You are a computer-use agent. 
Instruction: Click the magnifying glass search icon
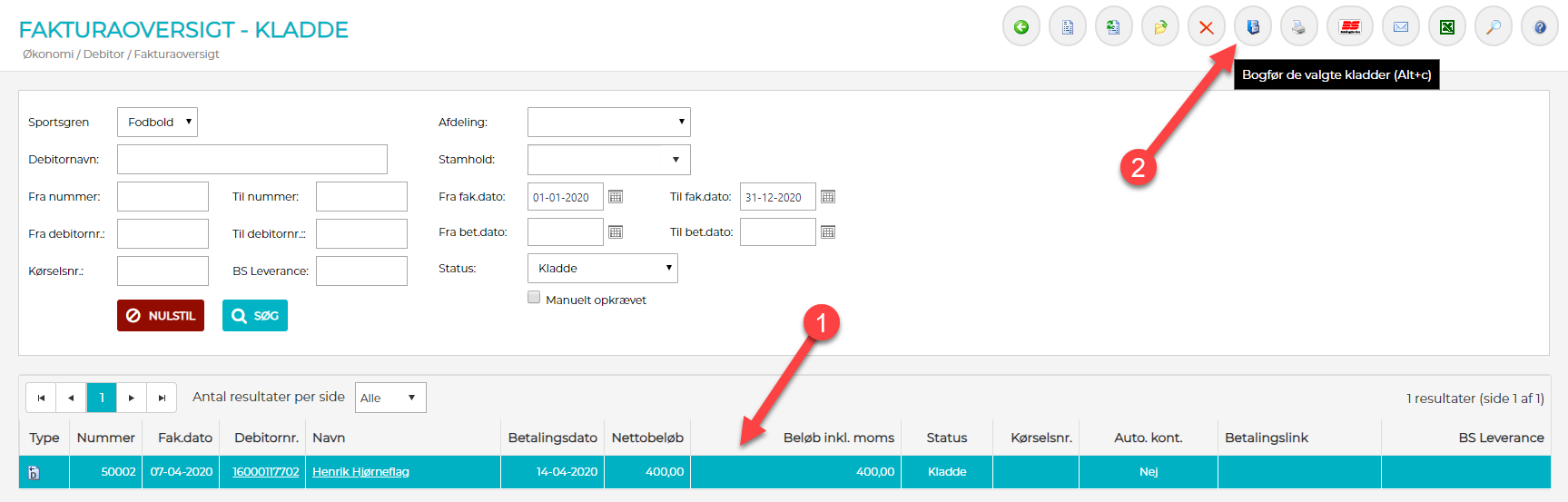(1494, 27)
